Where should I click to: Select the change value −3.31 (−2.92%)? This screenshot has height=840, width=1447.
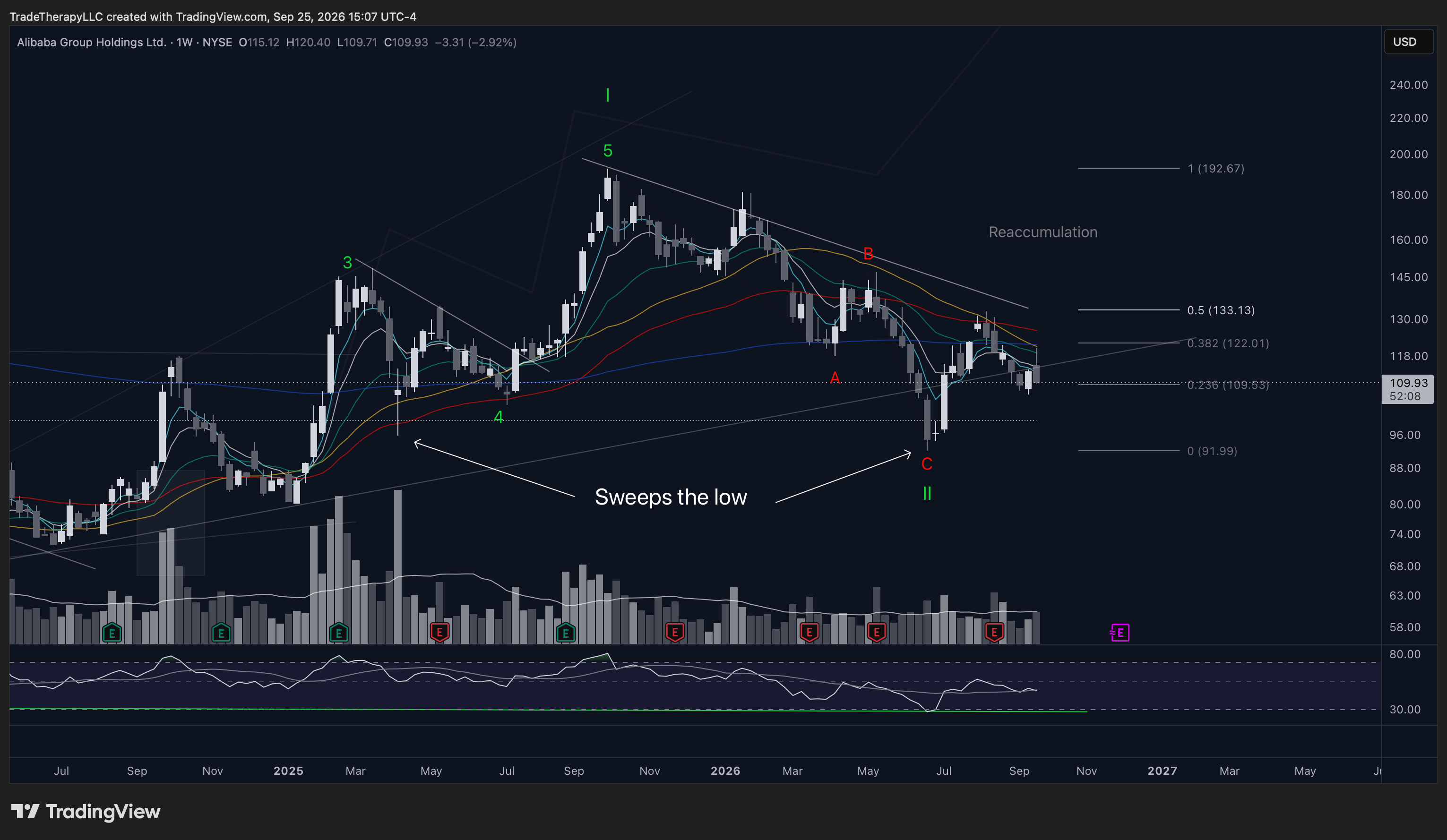coord(475,43)
